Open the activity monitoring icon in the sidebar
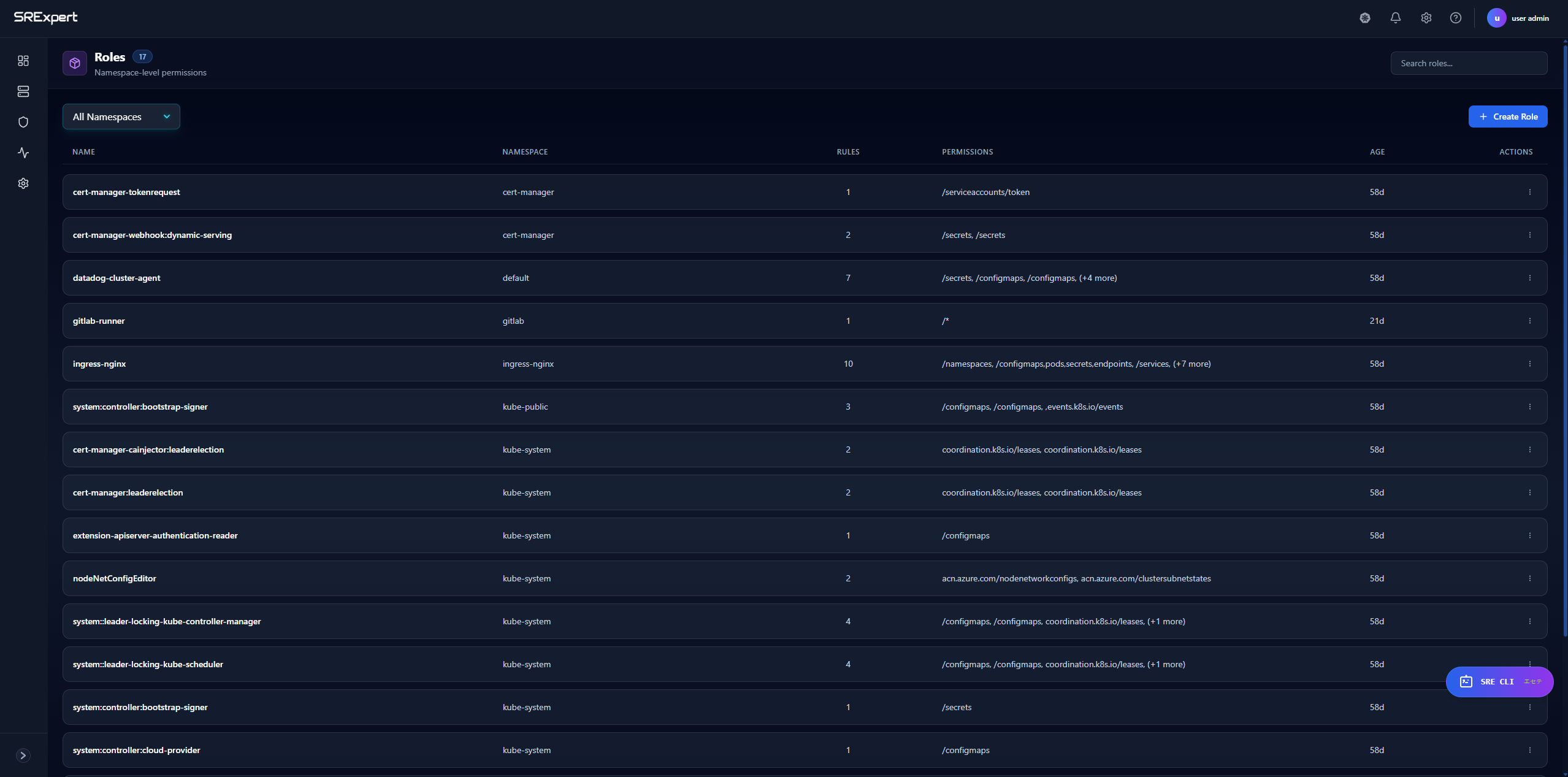The height and width of the screenshot is (777, 1568). click(23, 153)
